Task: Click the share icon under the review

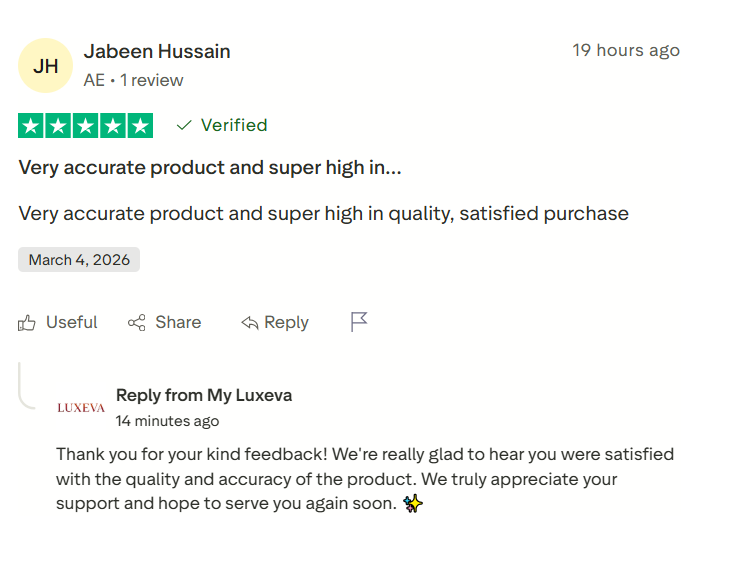Action: [137, 322]
